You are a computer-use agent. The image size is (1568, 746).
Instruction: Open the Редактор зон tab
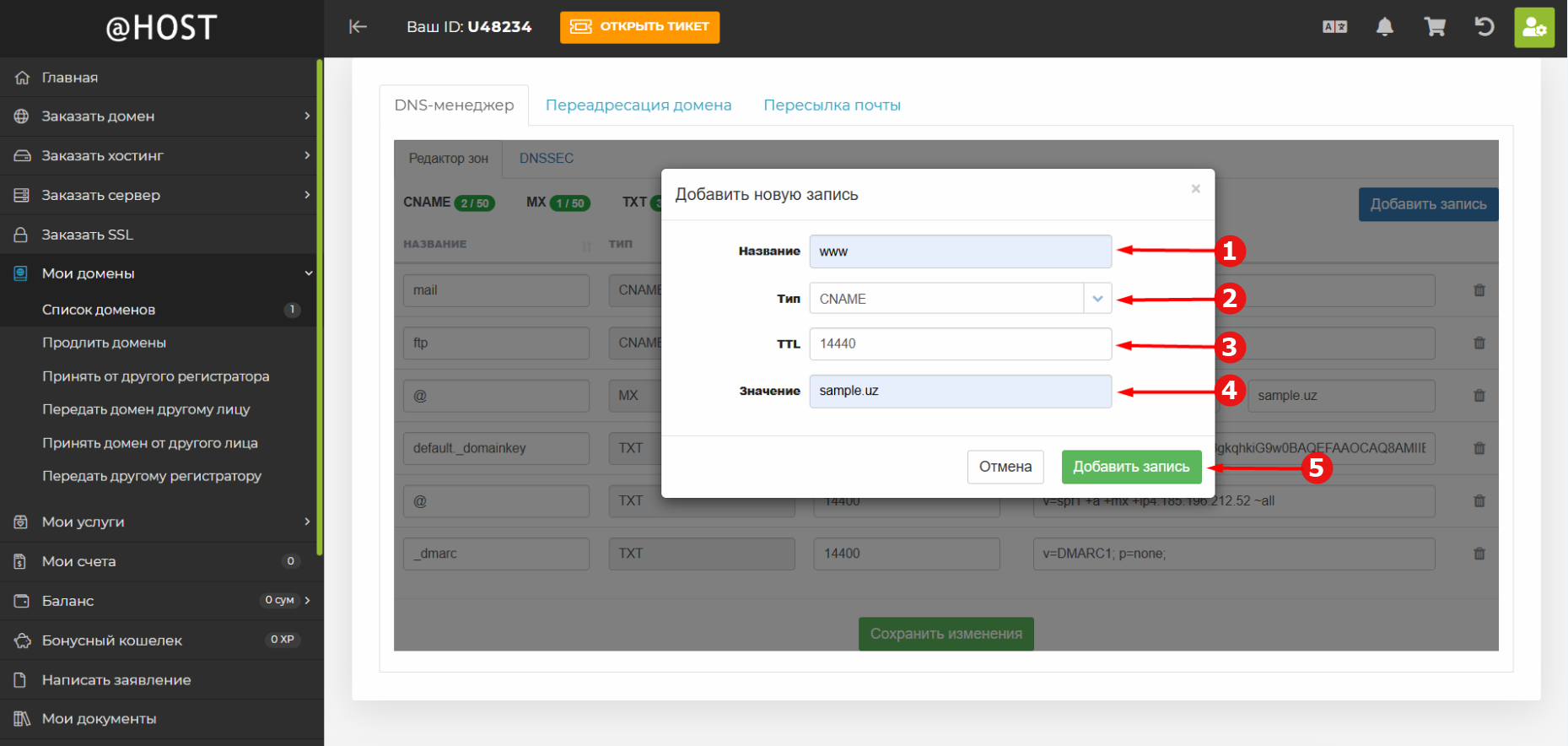coord(449,159)
